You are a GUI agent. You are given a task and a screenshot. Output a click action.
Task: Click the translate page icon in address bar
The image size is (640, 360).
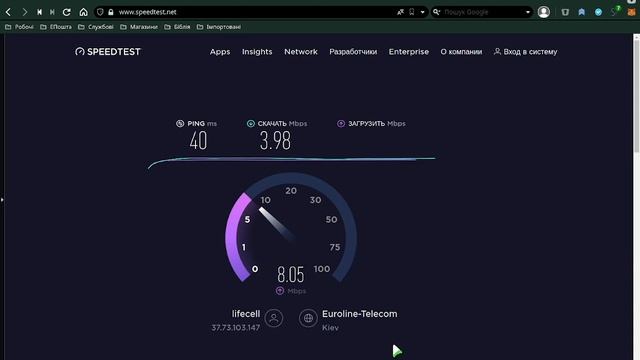point(400,12)
